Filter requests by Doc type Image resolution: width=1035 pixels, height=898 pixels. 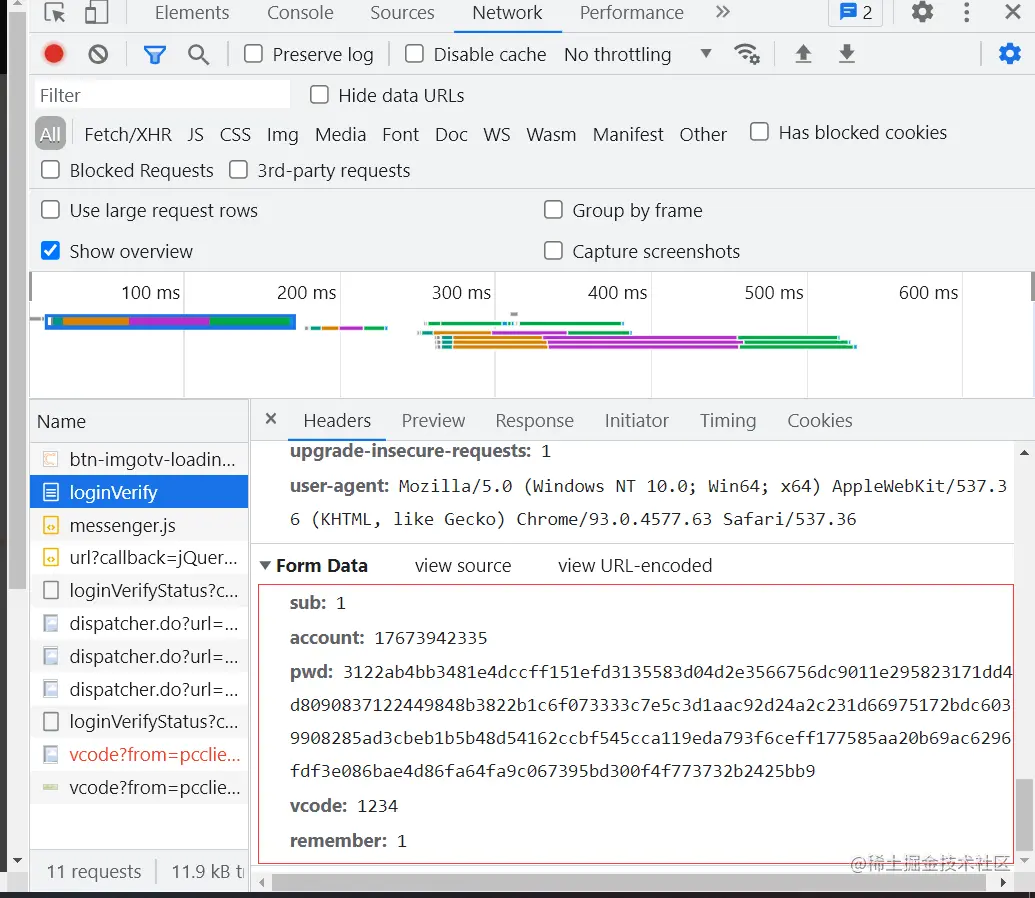click(451, 134)
